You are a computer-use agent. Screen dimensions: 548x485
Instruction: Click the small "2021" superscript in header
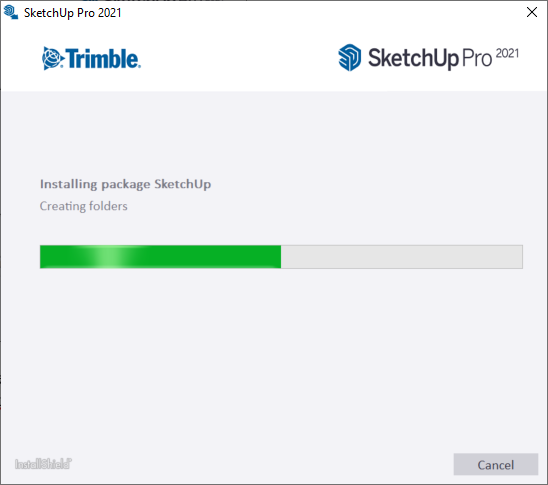[x=507, y=53]
